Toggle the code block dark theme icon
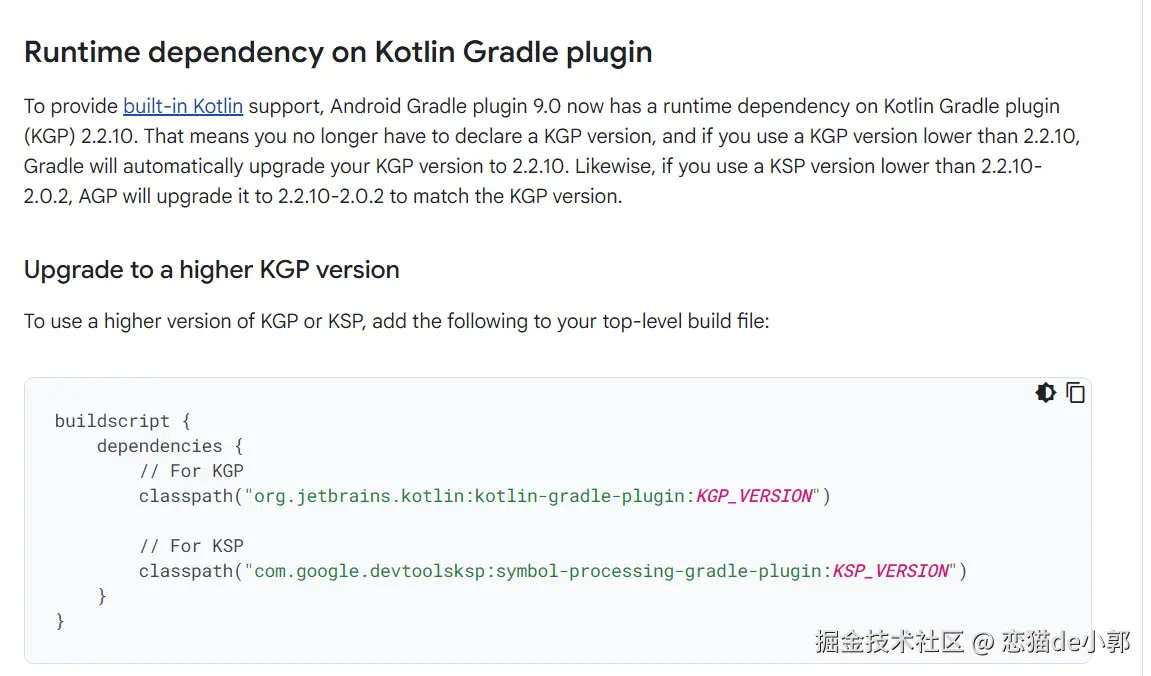 tap(1046, 393)
